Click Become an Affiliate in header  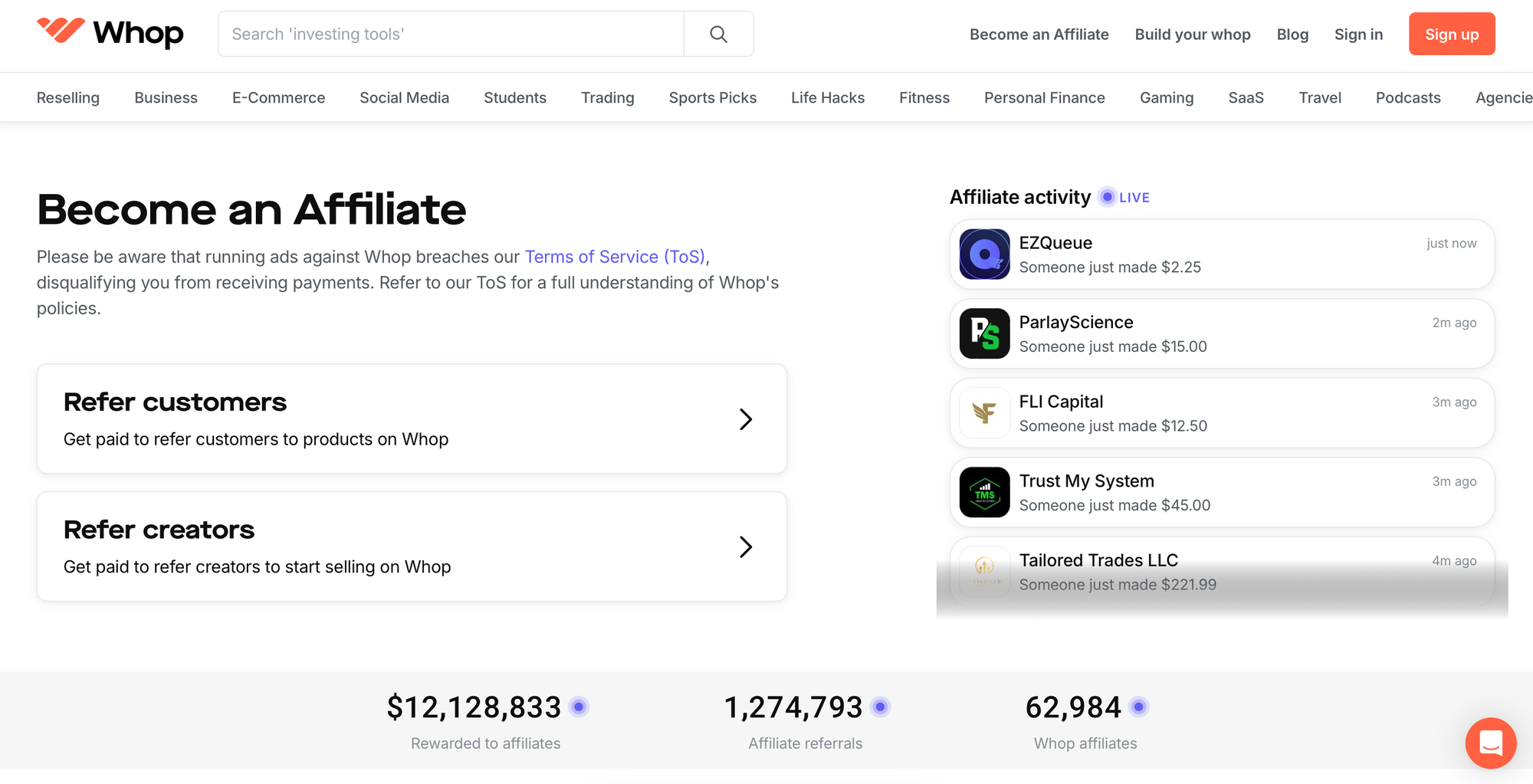point(1039,34)
